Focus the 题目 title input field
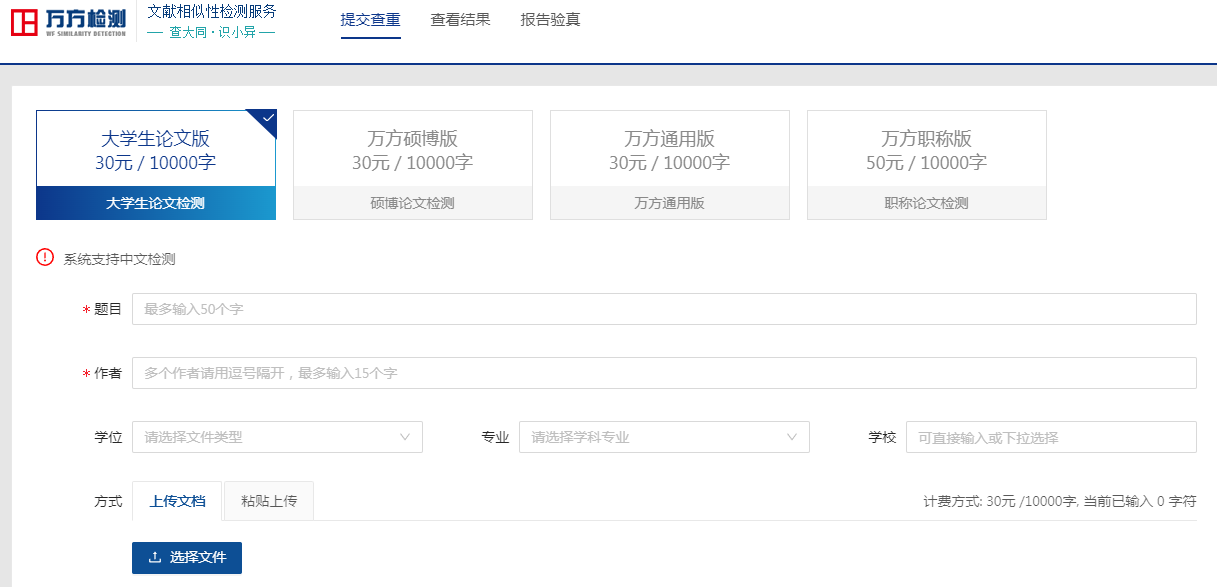 664,309
